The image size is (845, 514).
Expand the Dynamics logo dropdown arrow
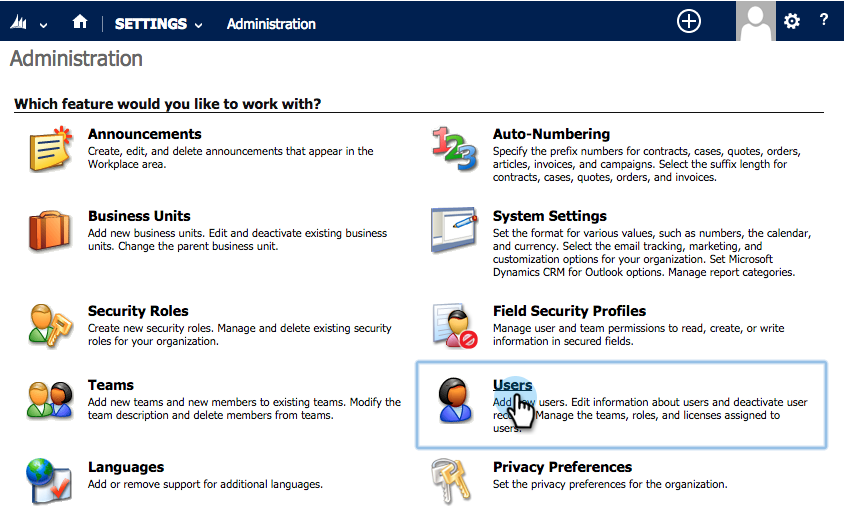tap(44, 25)
